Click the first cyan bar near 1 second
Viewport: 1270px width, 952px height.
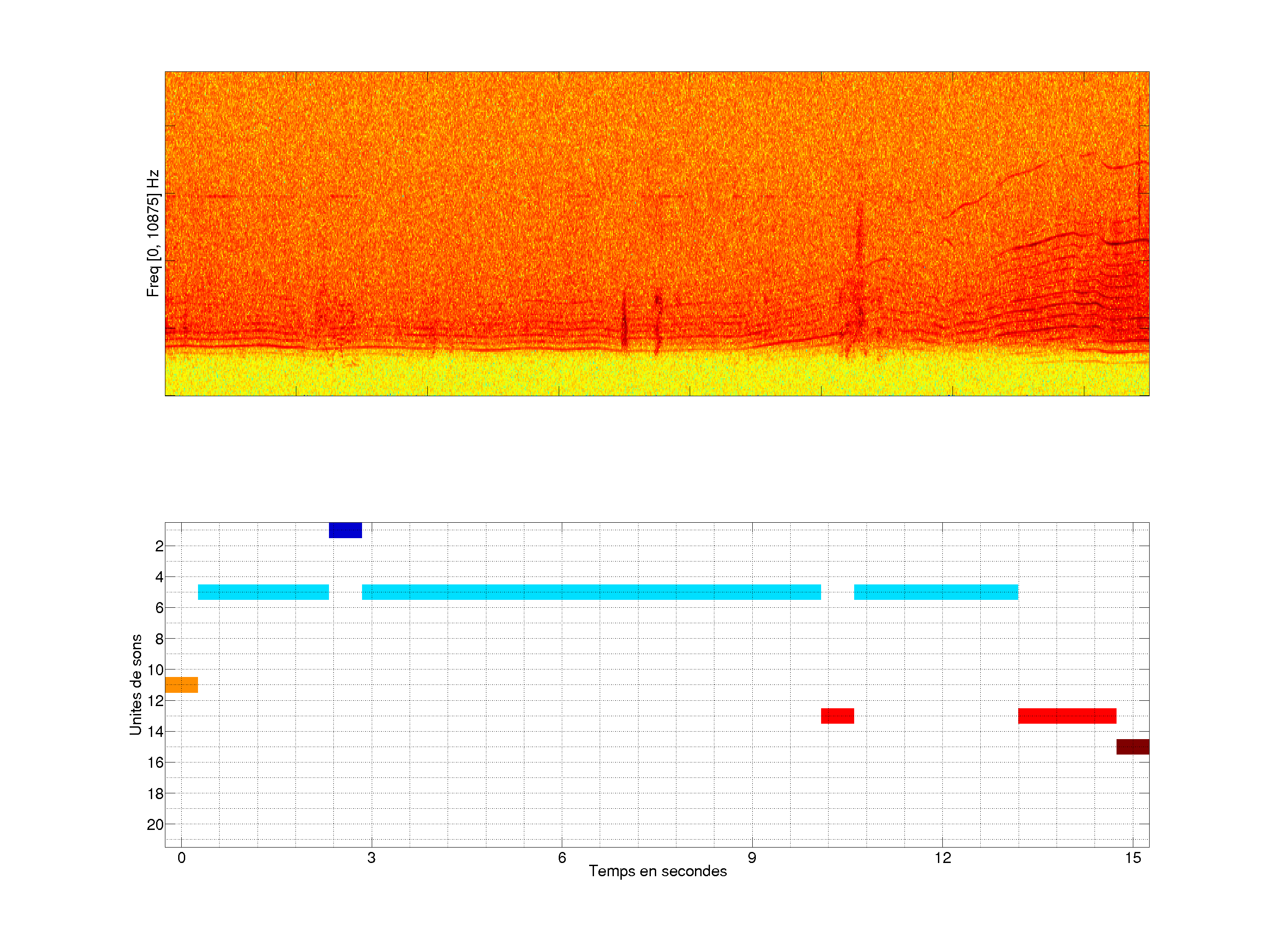pyautogui.click(x=263, y=591)
